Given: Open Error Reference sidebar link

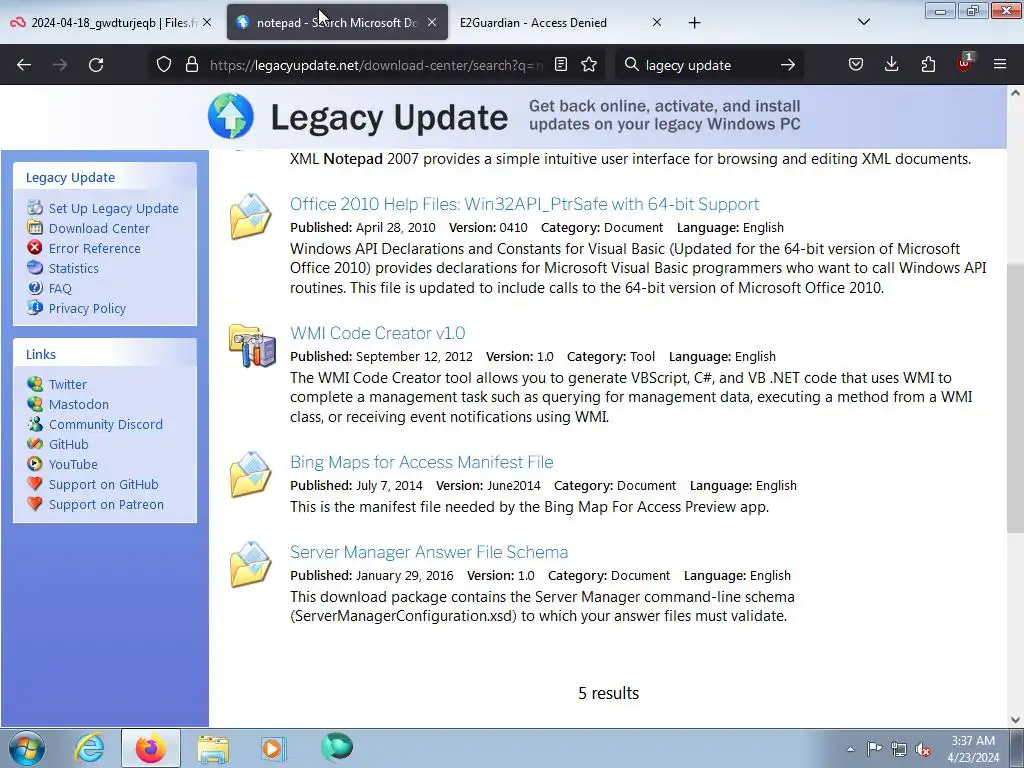Looking at the screenshot, I should click(x=95, y=248).
